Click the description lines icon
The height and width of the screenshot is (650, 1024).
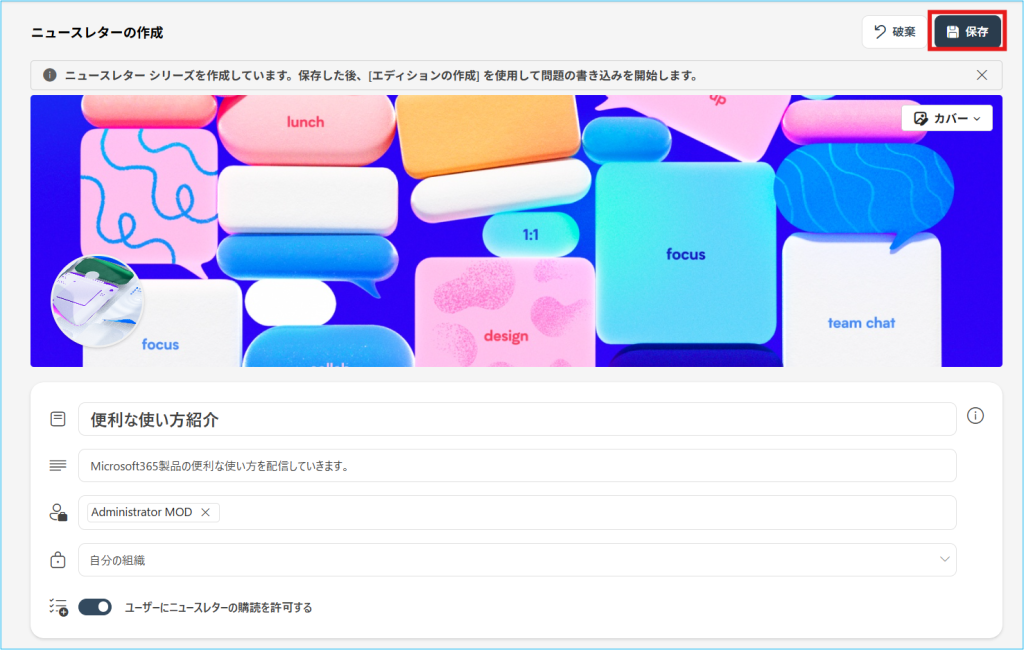58,466
